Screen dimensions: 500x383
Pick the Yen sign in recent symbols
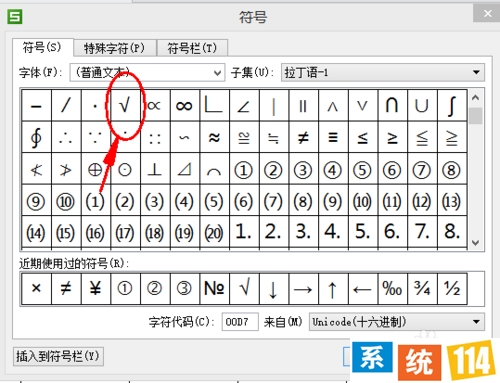click(95, 288)
